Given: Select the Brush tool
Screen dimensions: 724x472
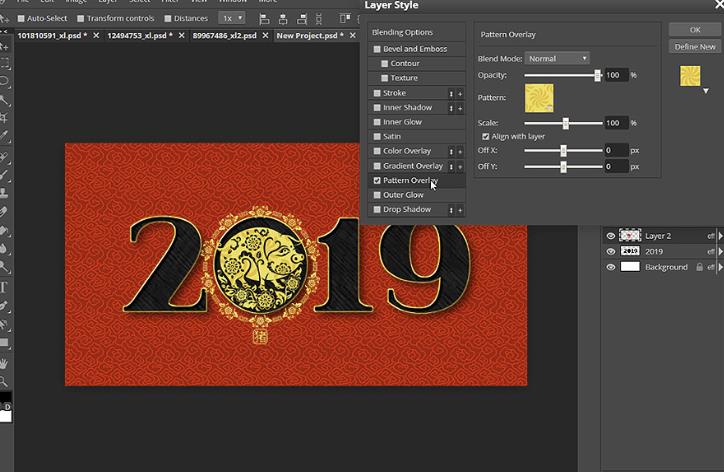Looking at the screenshot, I should coord(4,175).
